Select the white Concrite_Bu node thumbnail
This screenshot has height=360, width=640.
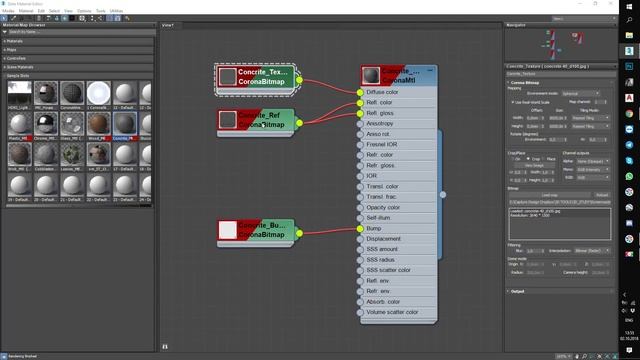pyautogui.click(x=228, y=230)
